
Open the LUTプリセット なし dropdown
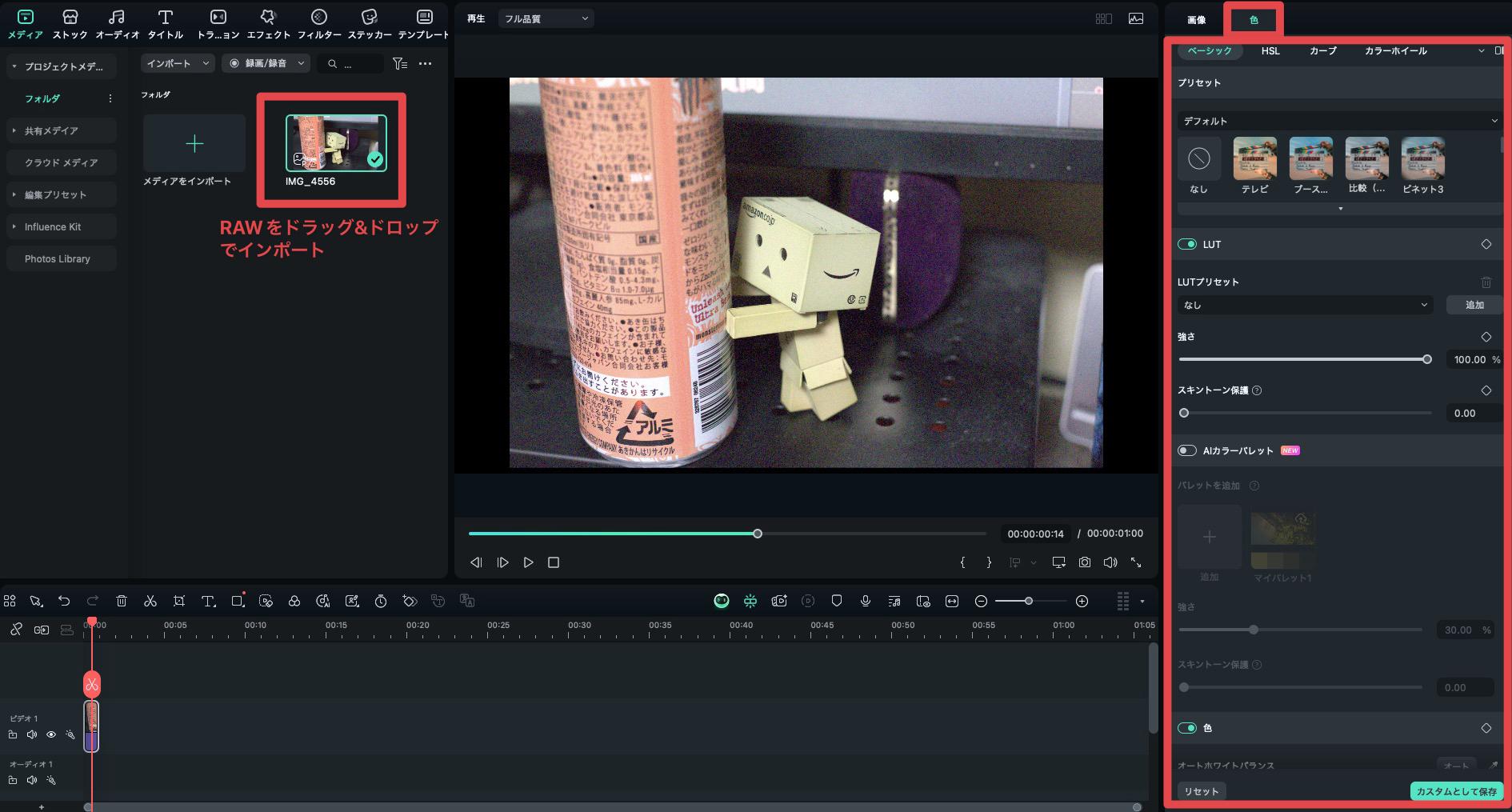pyautogui.click(x=1305, y=305)
